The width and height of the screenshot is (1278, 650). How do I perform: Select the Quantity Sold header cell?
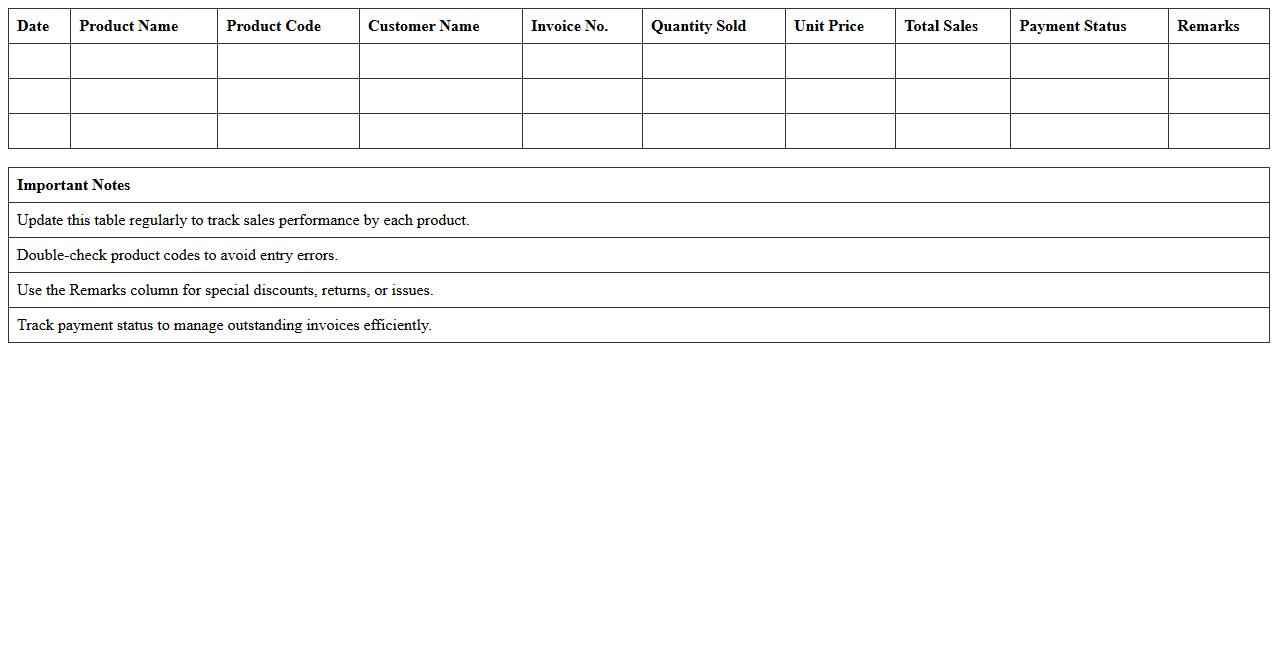click(698, 26)
